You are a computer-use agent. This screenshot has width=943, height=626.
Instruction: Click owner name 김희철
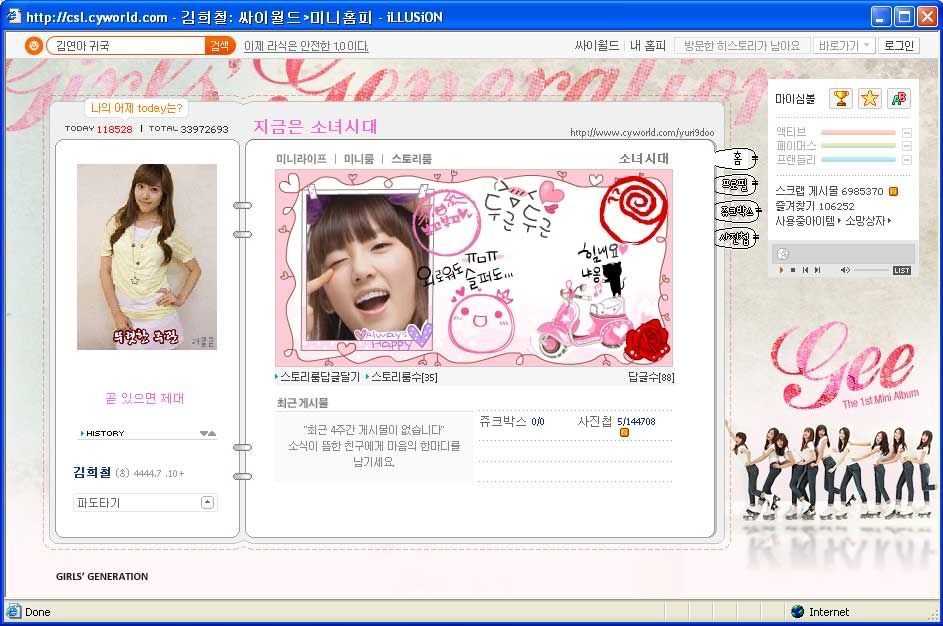pos(92,473)
